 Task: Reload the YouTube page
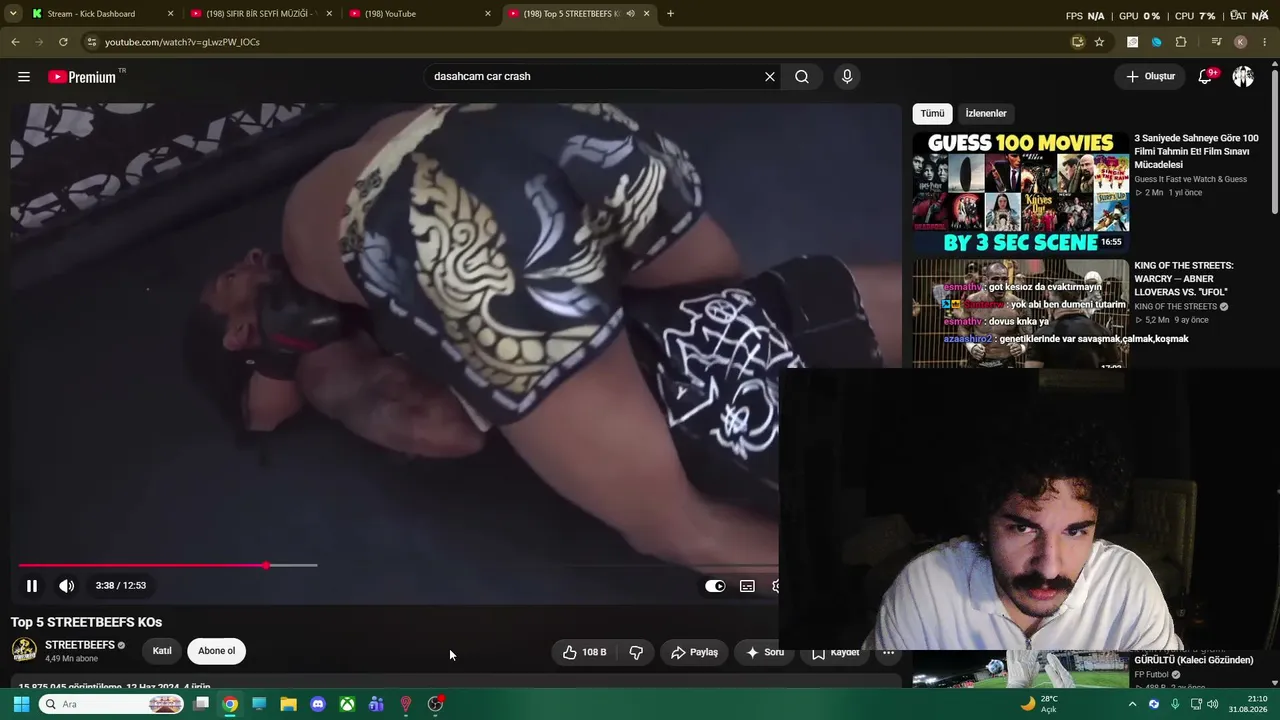[x=63, y=42]
